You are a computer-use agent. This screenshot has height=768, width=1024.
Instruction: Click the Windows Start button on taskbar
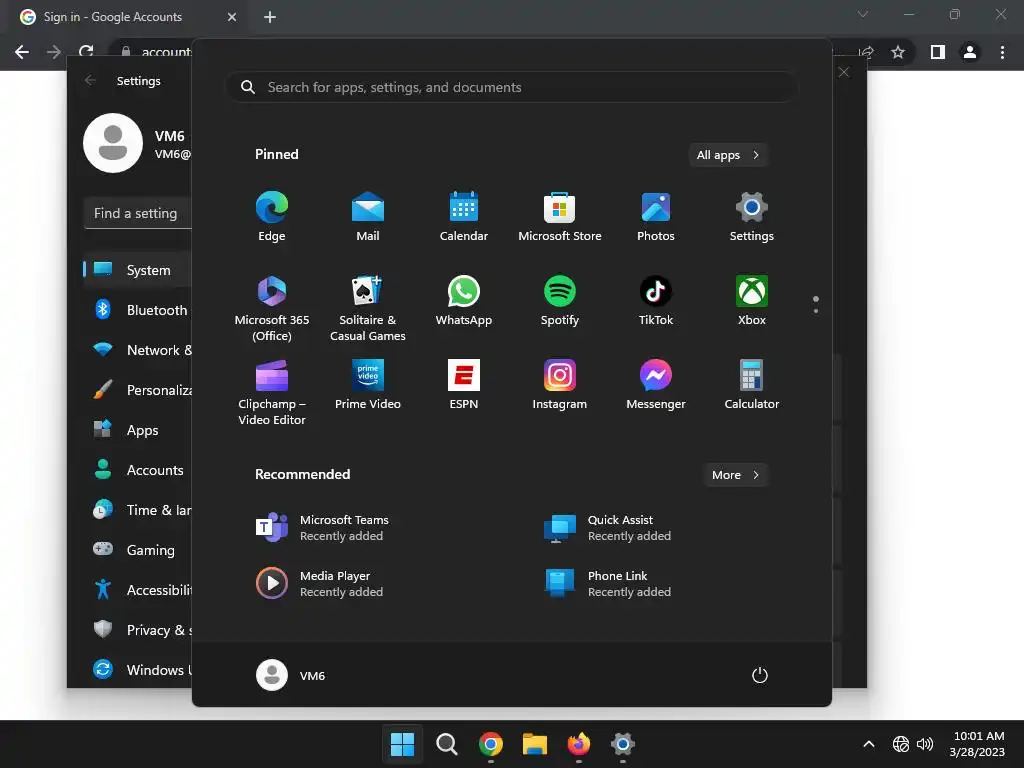pos(402,744)
